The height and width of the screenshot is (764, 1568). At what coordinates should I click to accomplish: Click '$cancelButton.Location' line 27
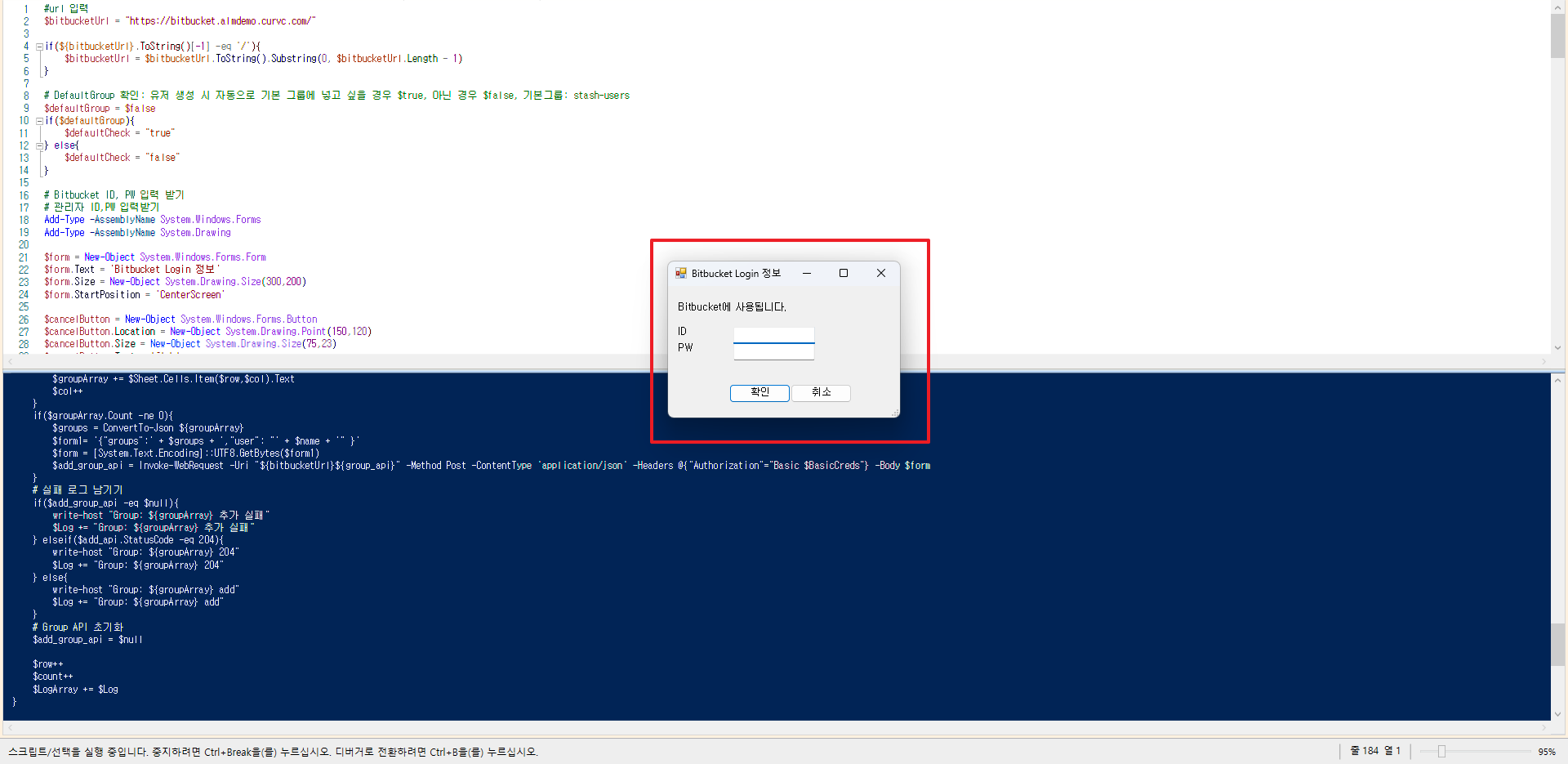tap(207, 332)
